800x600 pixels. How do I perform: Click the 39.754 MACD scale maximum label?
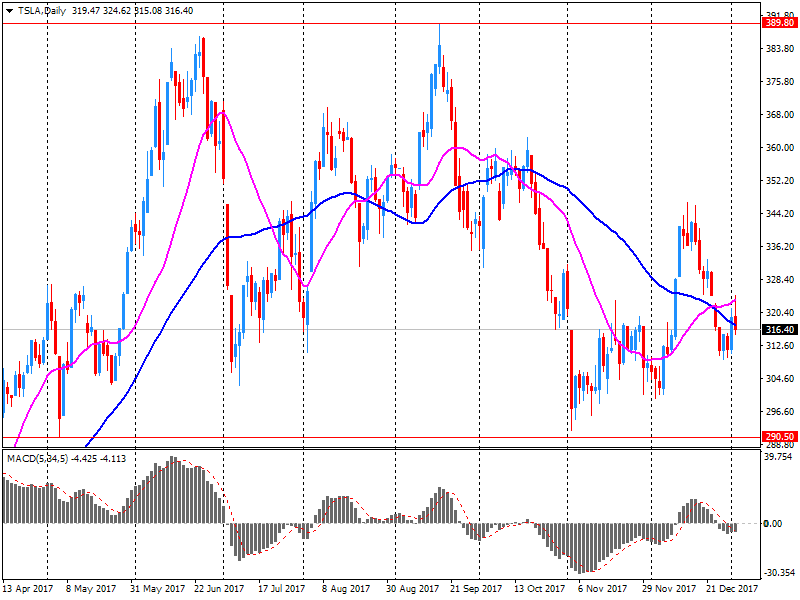pos(779,457)
